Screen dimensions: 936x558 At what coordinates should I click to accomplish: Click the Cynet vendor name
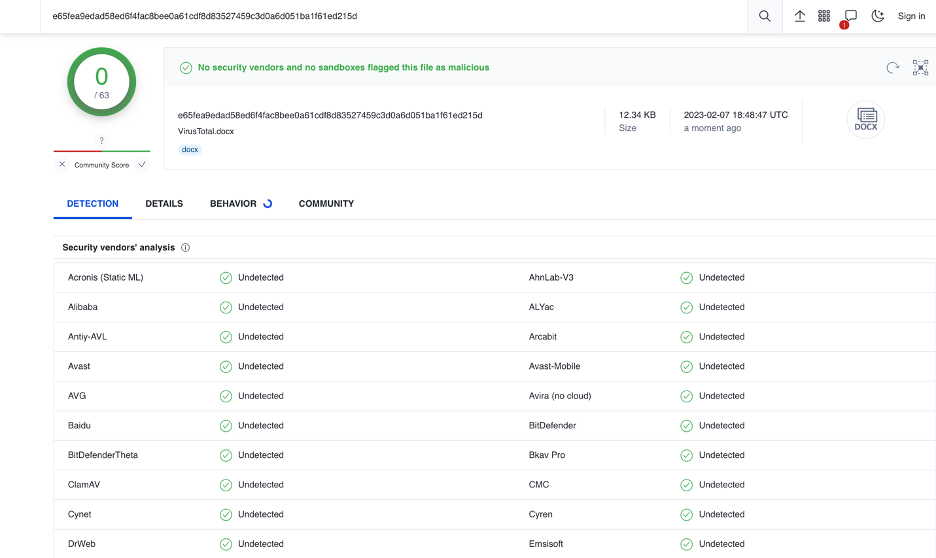pyautogui.click(x=79, y=514)
